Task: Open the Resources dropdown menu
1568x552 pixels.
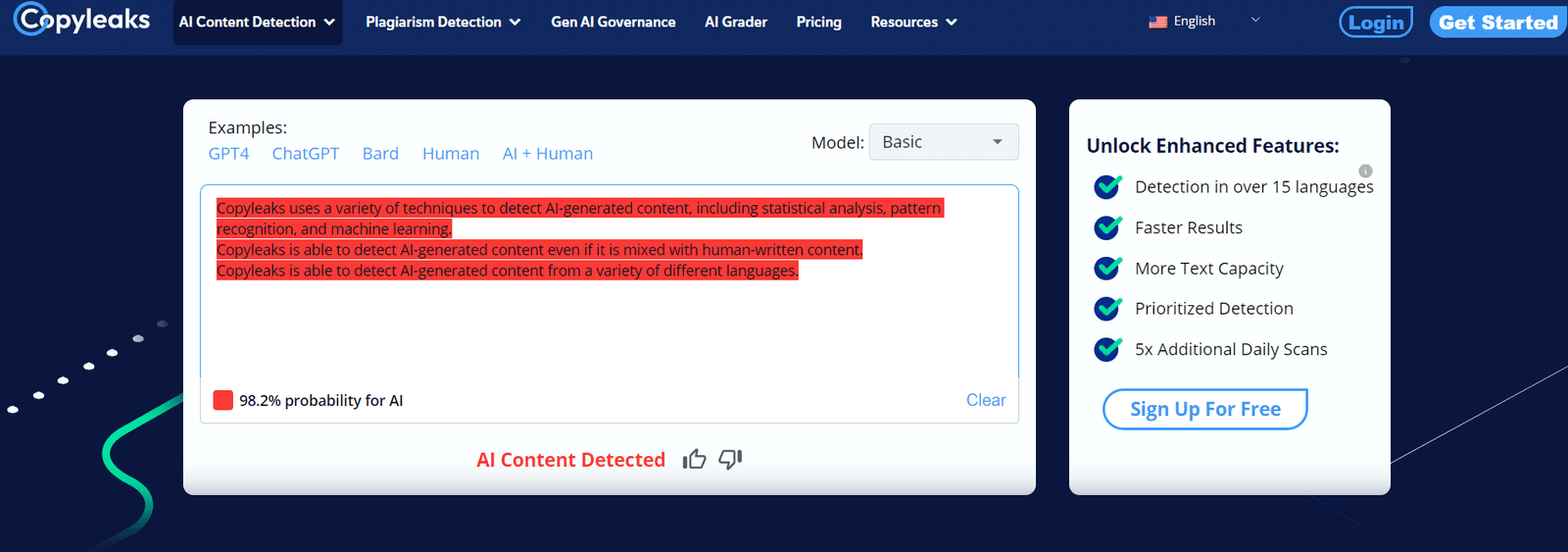Action: 913,22
